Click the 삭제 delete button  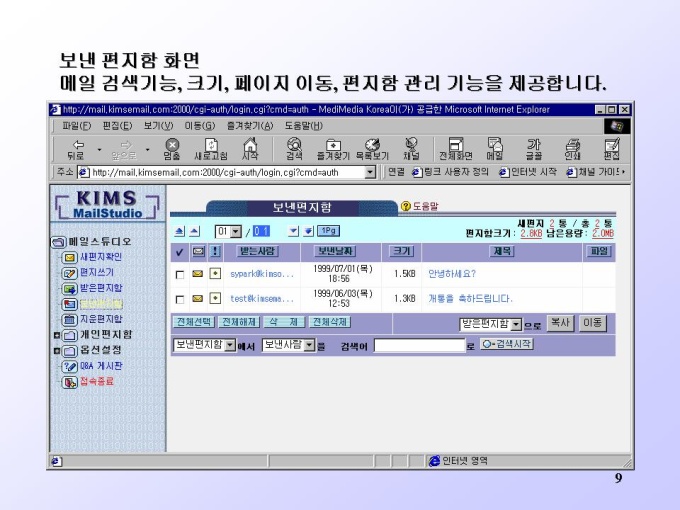pyautogui.click(x=284, y=322)
